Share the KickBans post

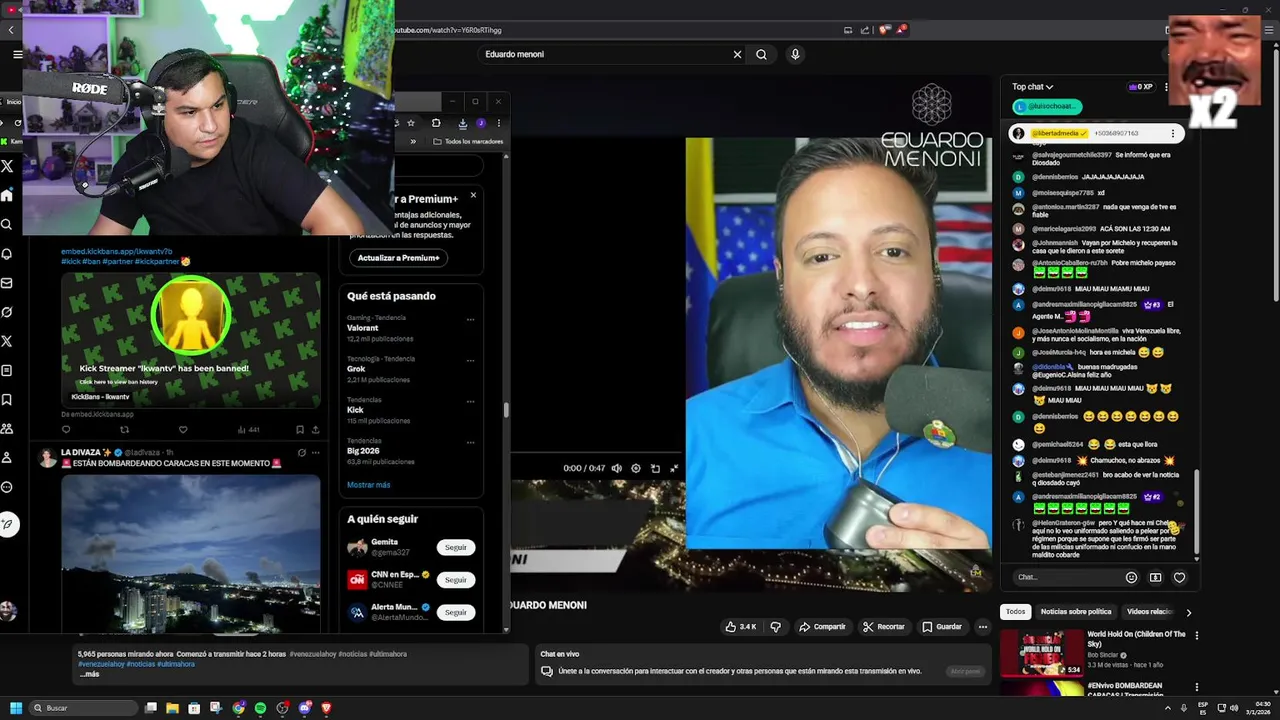click(315, 430)
